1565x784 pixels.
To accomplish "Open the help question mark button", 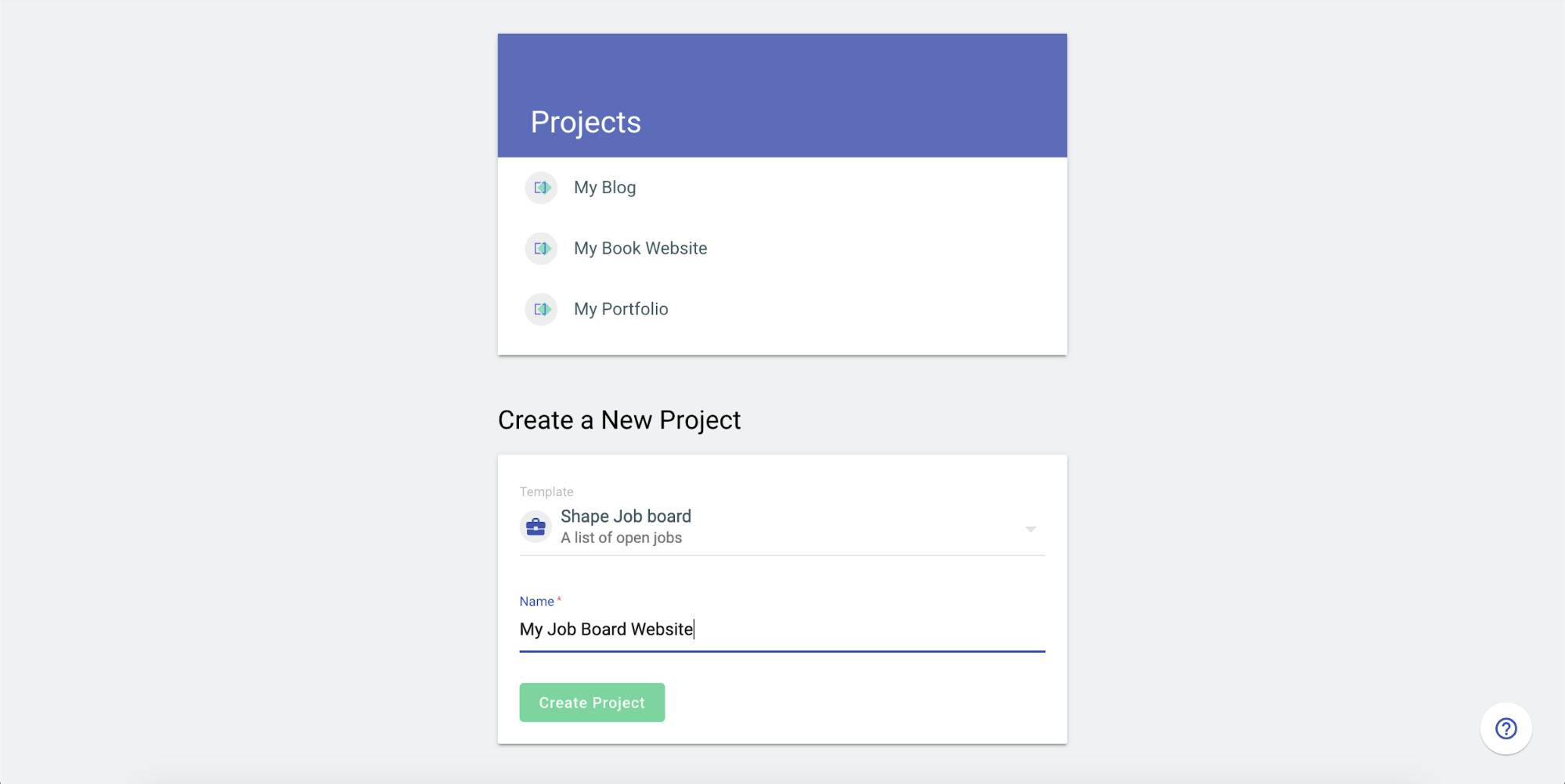I will click(x=1506, y=728).
